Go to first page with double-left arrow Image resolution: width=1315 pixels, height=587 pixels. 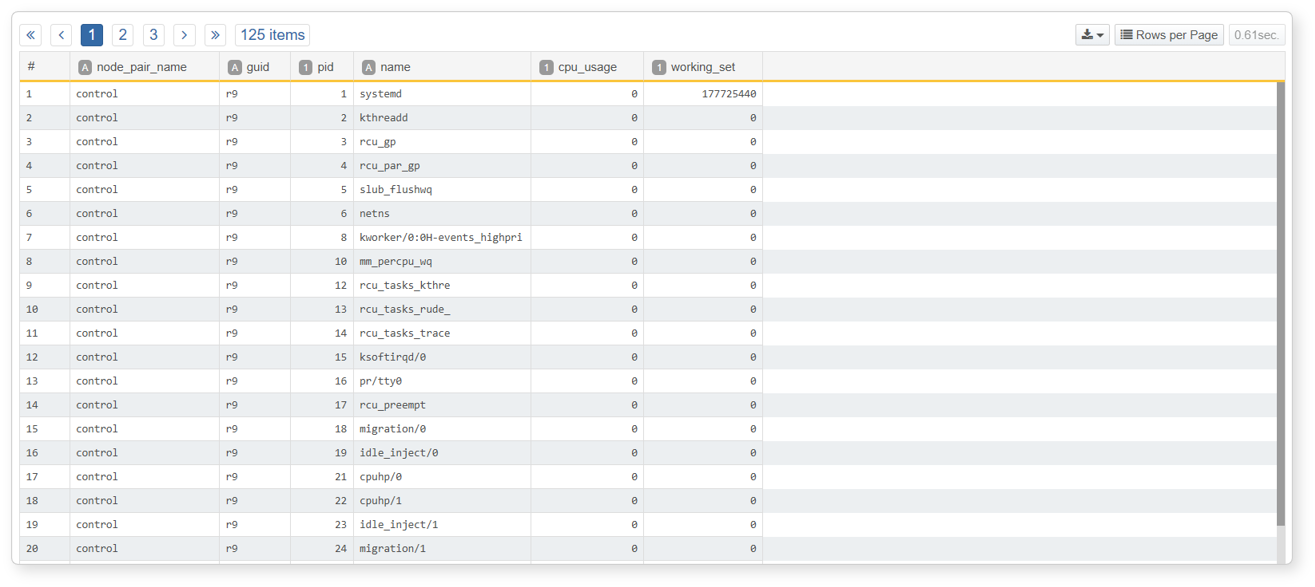coord(31,35)
